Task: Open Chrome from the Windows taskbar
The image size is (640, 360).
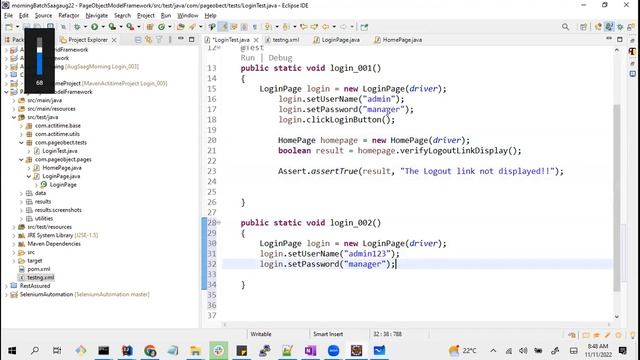Action: pos(150,350)
